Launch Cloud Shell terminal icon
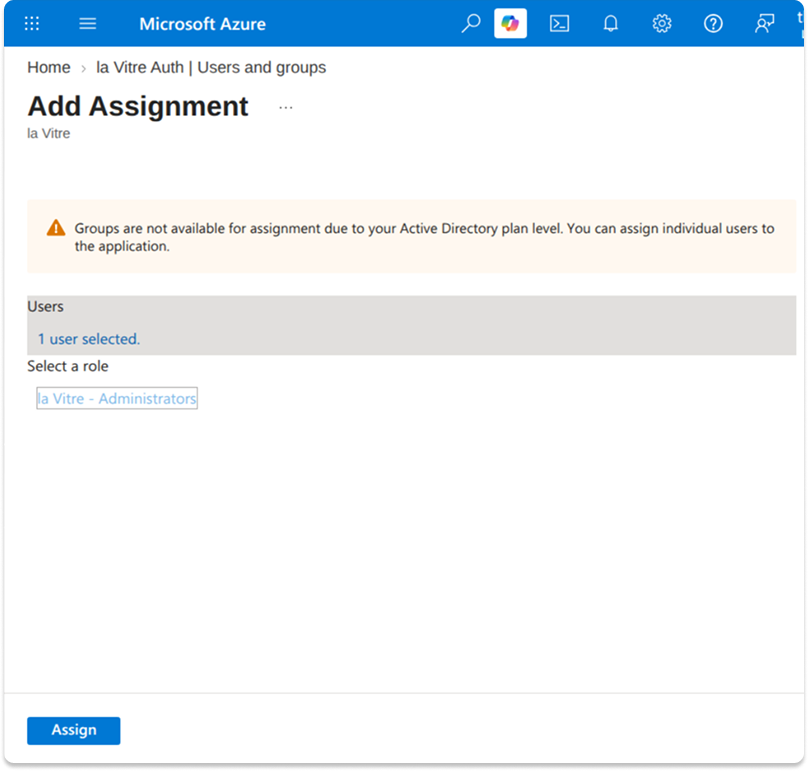Viewport: 808px width, 771px height. (560, 24)
